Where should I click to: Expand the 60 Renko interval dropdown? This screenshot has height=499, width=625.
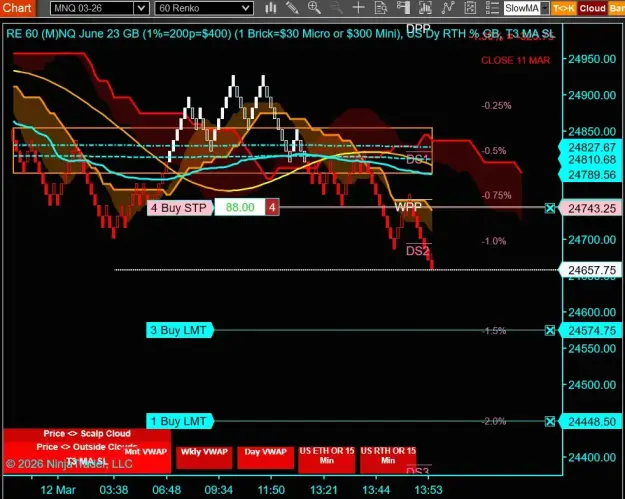pyautogui.click(x=246, y=8)
